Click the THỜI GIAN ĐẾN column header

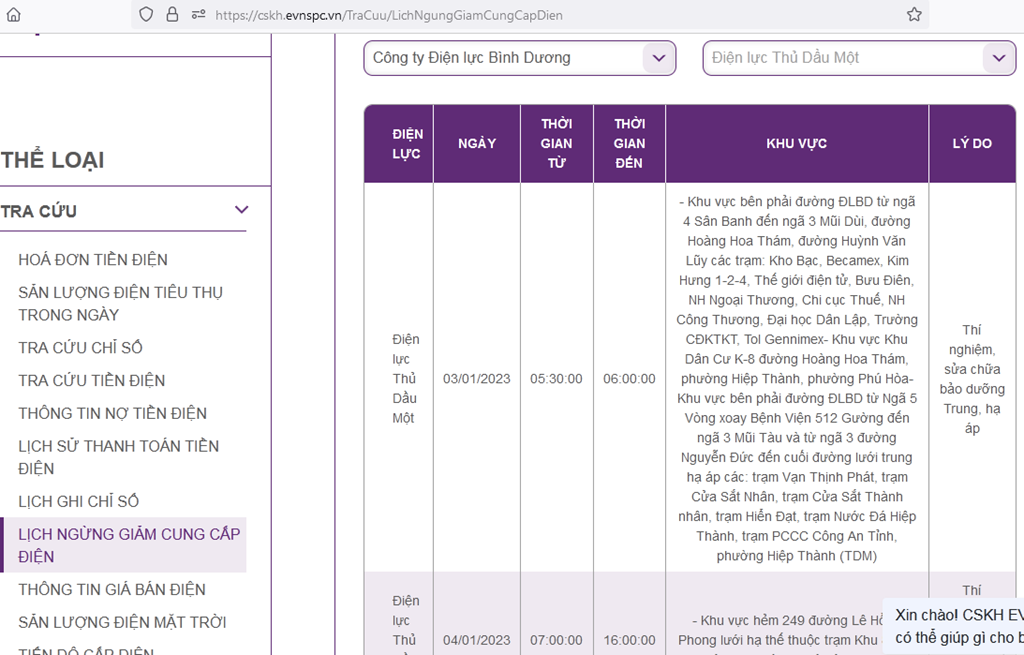630,144
